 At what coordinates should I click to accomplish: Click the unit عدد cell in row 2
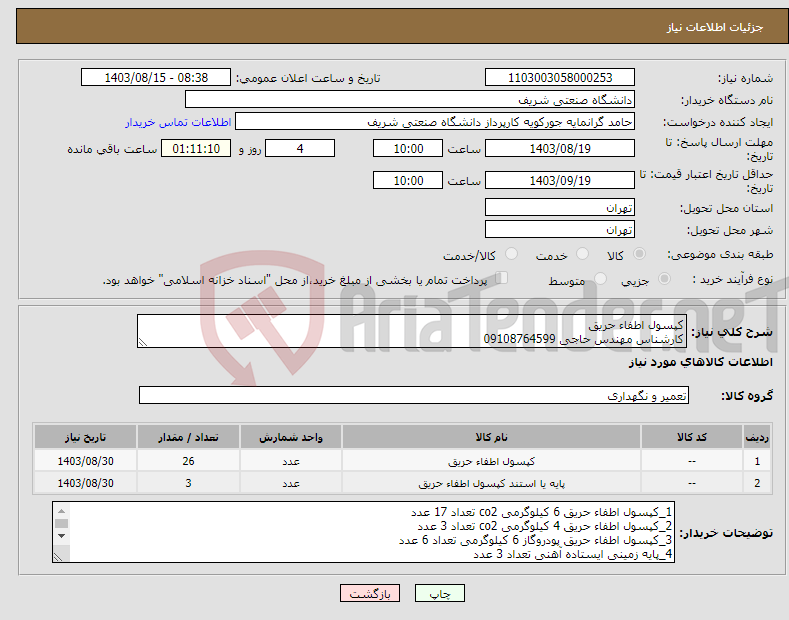pos(290,483)
